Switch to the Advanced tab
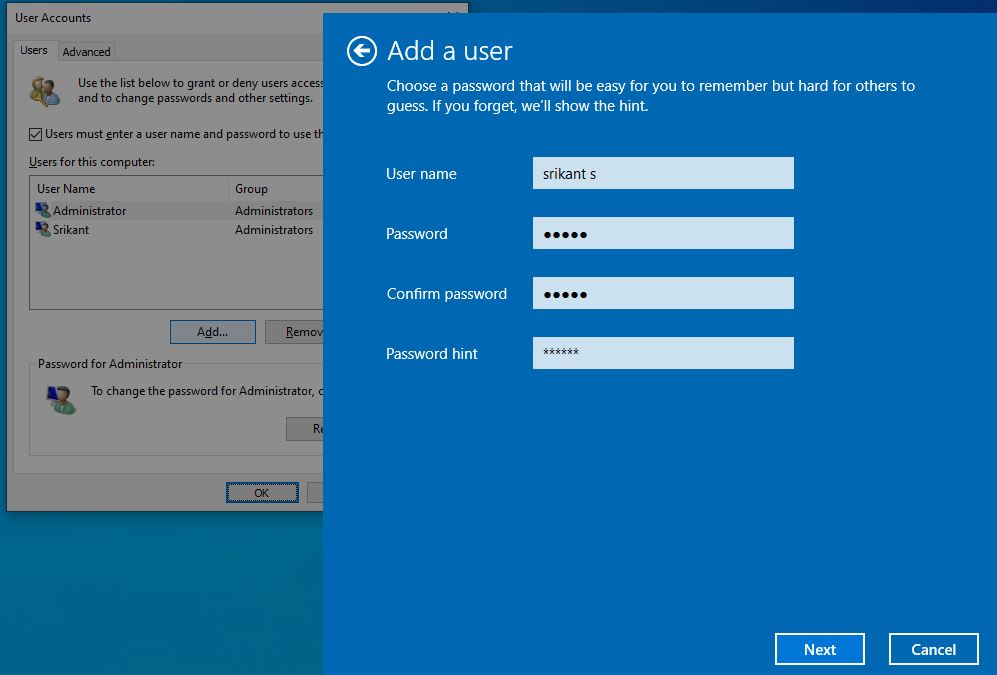This screenshot has height=675, width=997. [87, 52]
